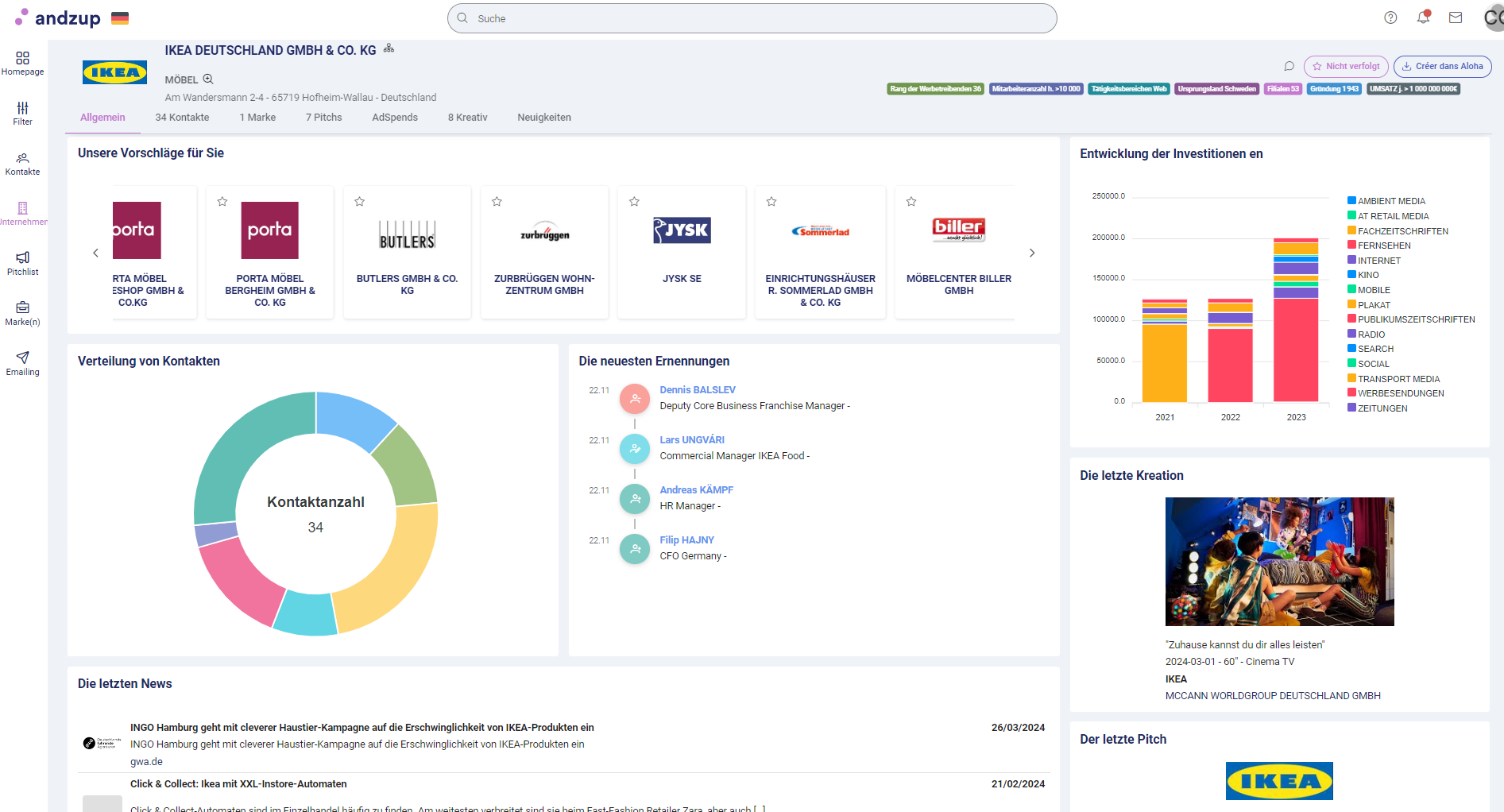
Task: Click Dennis BALSLEV's appointment icon
Action: 635,399
